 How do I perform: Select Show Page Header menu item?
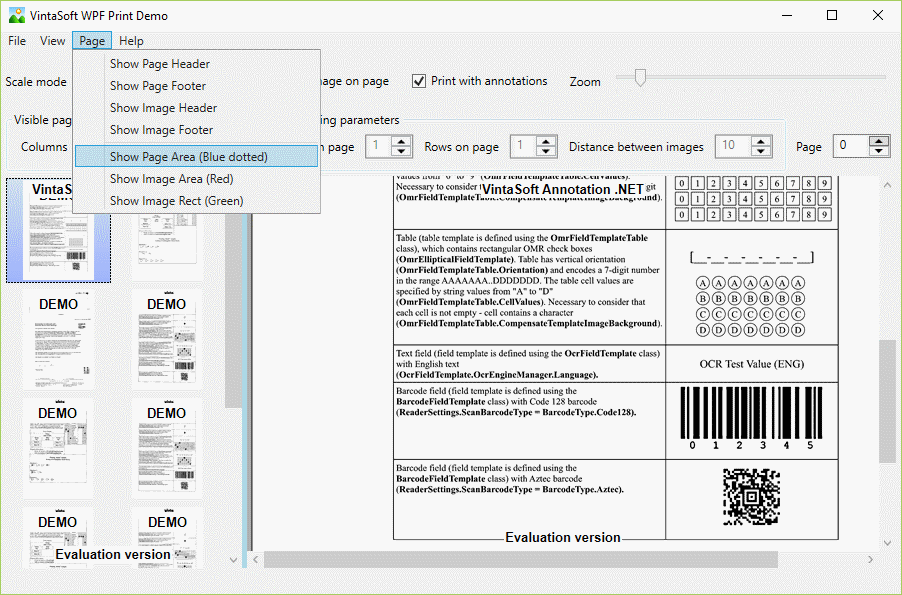(x=160, y=64)
